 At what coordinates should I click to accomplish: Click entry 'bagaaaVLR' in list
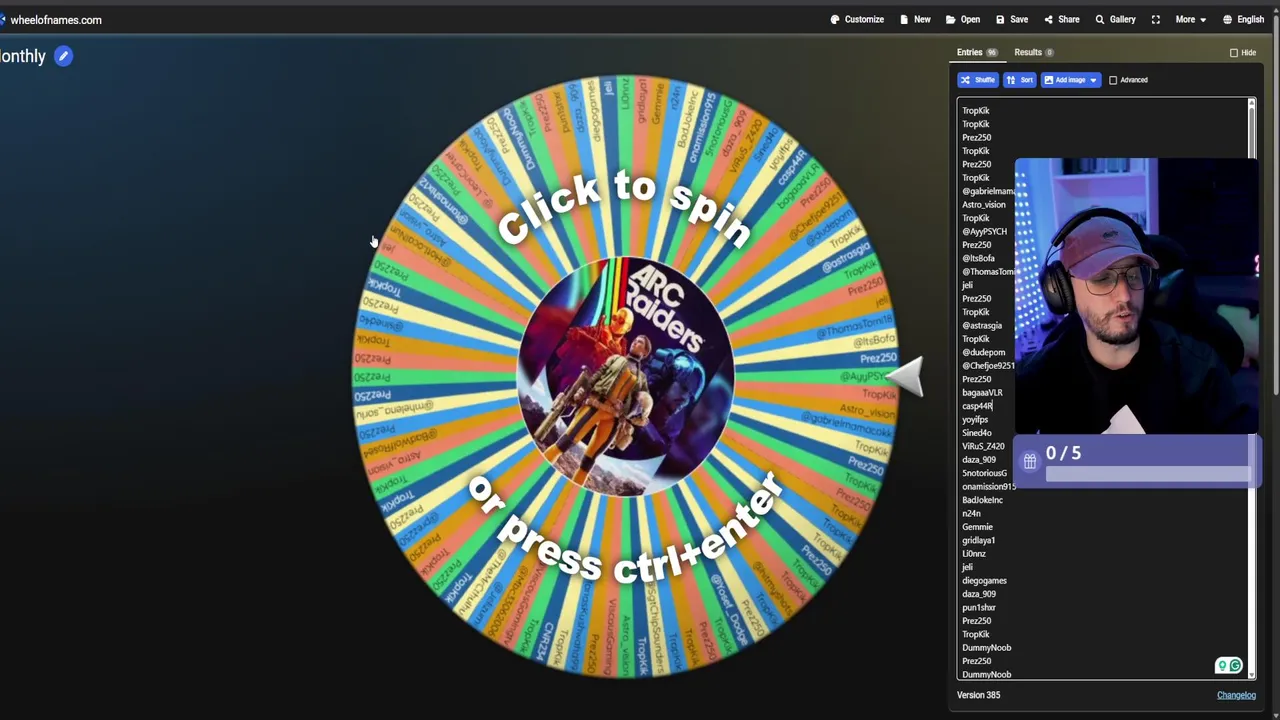982,392
